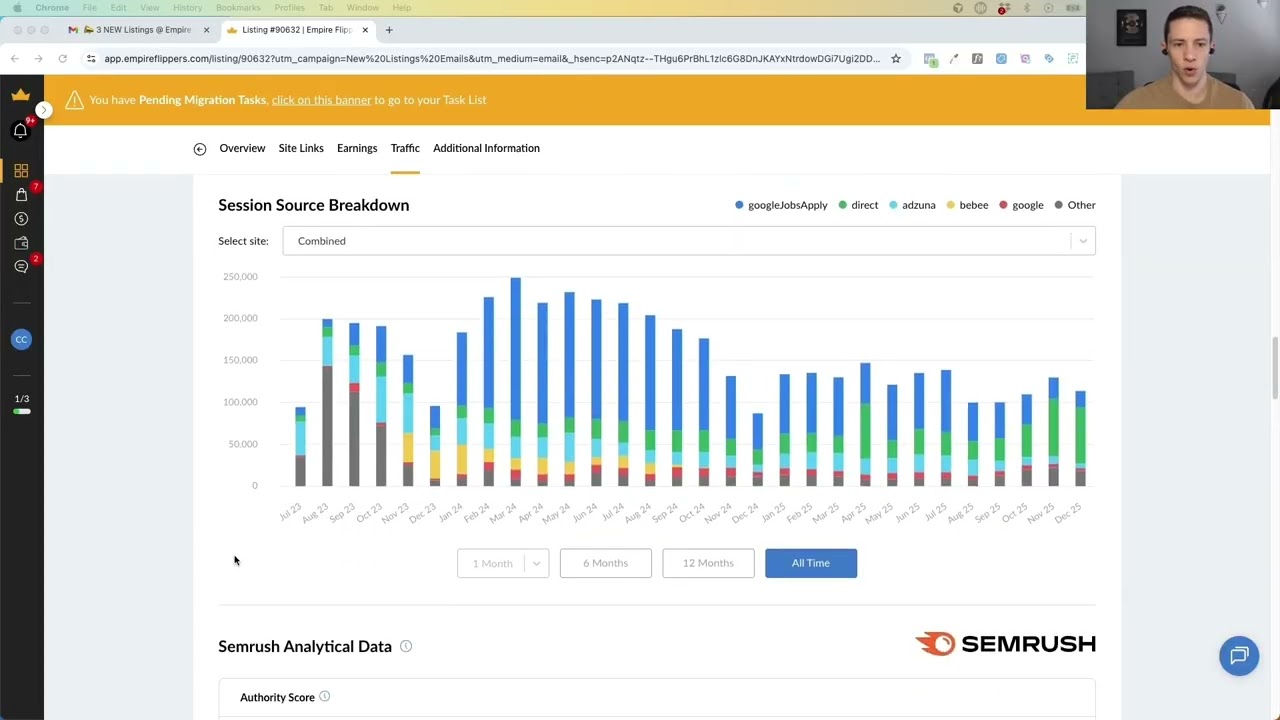
Task: Click the Mar 24 peak bar
Action: (x=515, y=382)
